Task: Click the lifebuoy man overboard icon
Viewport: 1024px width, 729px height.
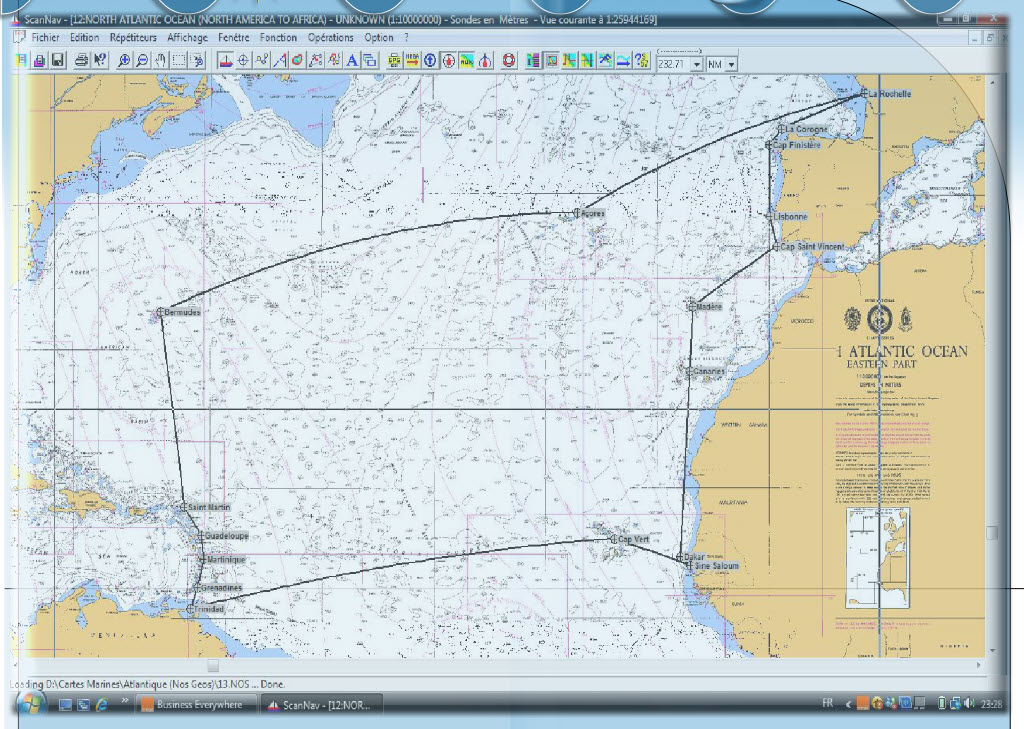Action: pyautogui.click(x=508, y=60)
